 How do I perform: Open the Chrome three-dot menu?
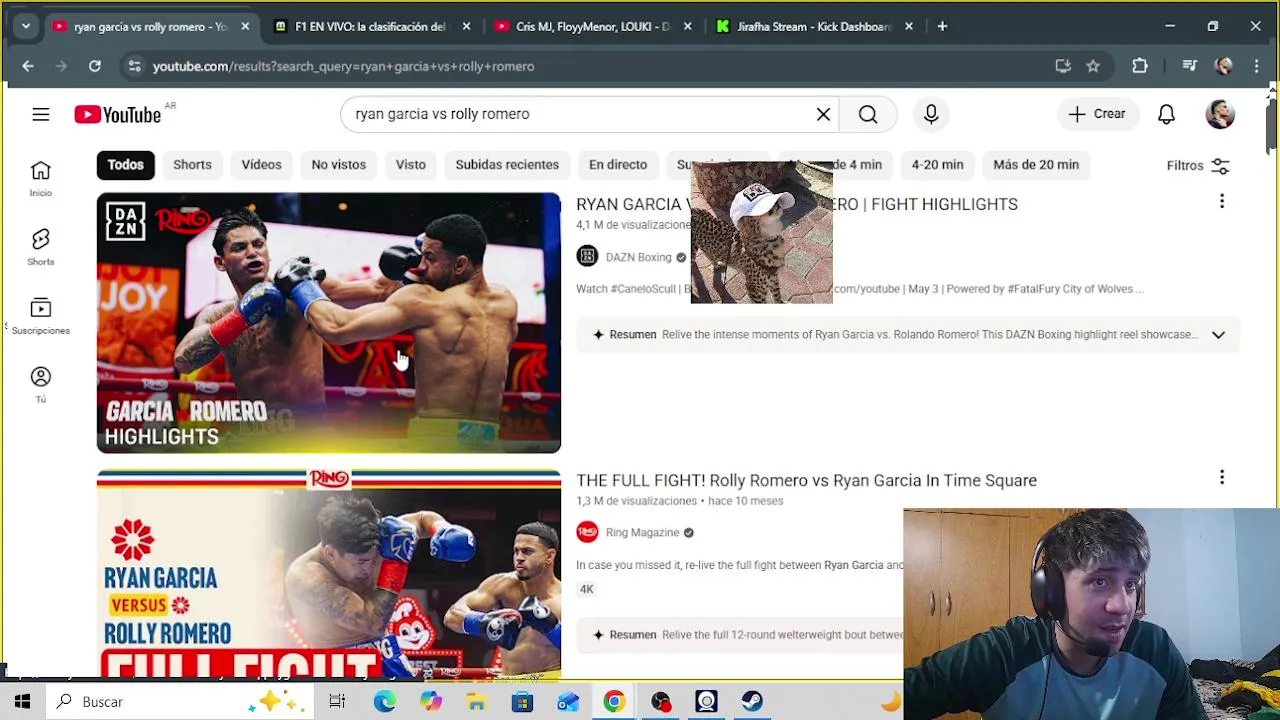1257,66
